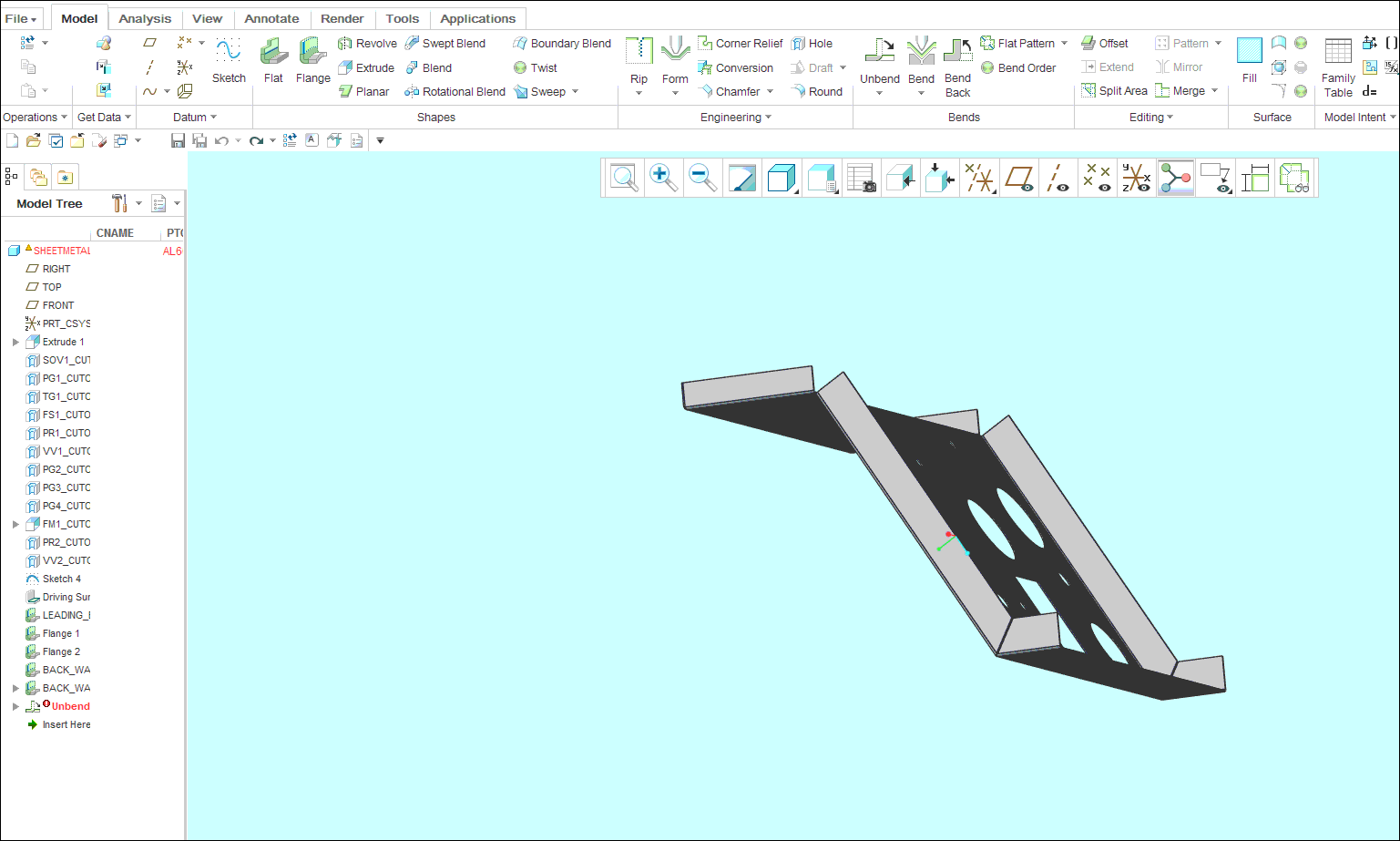The width and height of the screenshot is (1400, 841).
Task: Switch to the Annotate tab
Action: coord(271,18)
